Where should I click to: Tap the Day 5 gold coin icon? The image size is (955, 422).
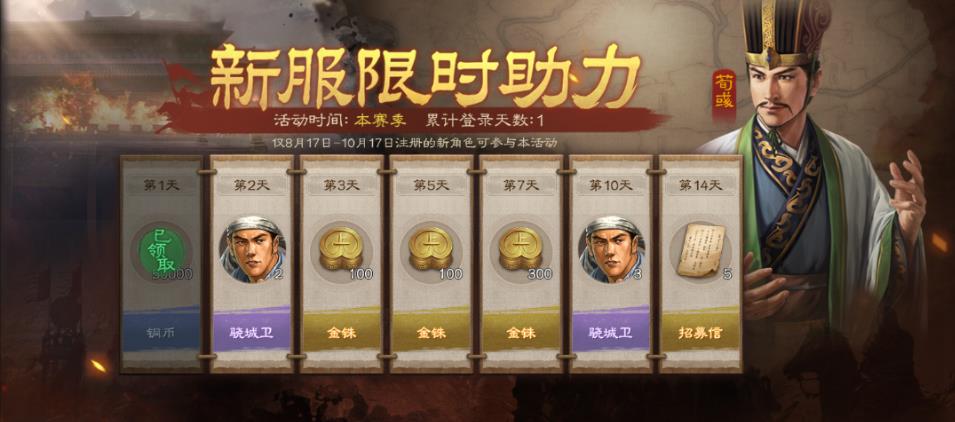point(431,248)
